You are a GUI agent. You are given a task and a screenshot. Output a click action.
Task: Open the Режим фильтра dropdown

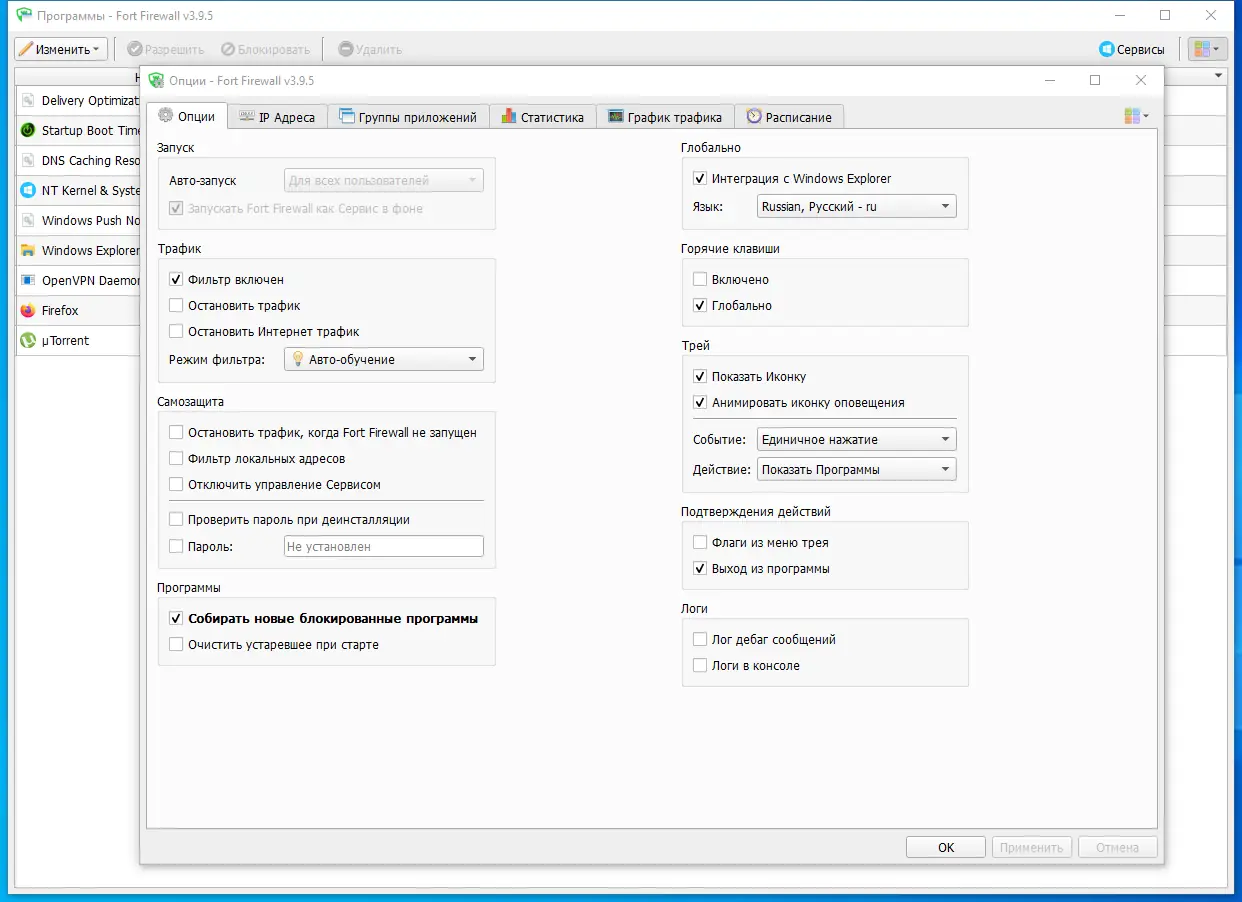click(383, 359)
